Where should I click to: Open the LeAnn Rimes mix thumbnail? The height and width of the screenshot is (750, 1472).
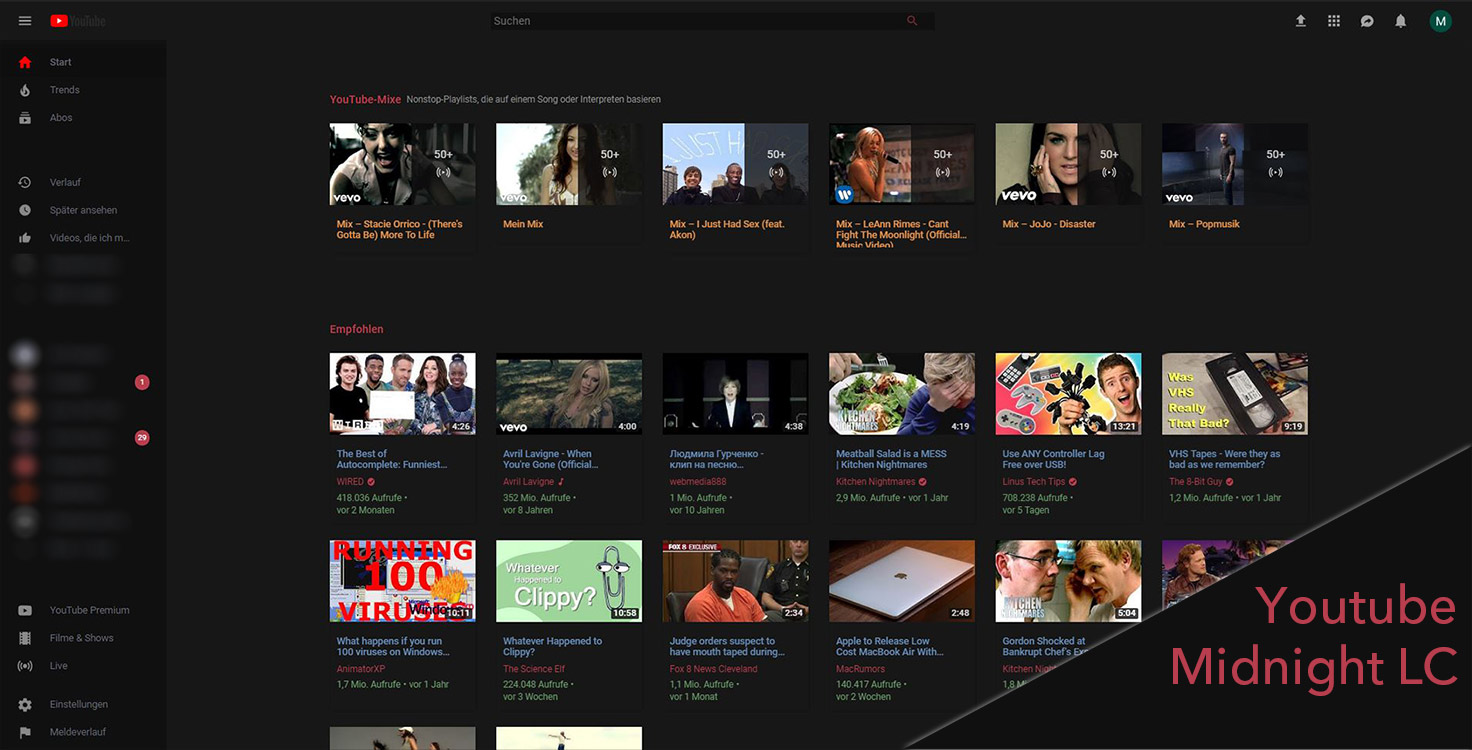[x=902, y=164]
